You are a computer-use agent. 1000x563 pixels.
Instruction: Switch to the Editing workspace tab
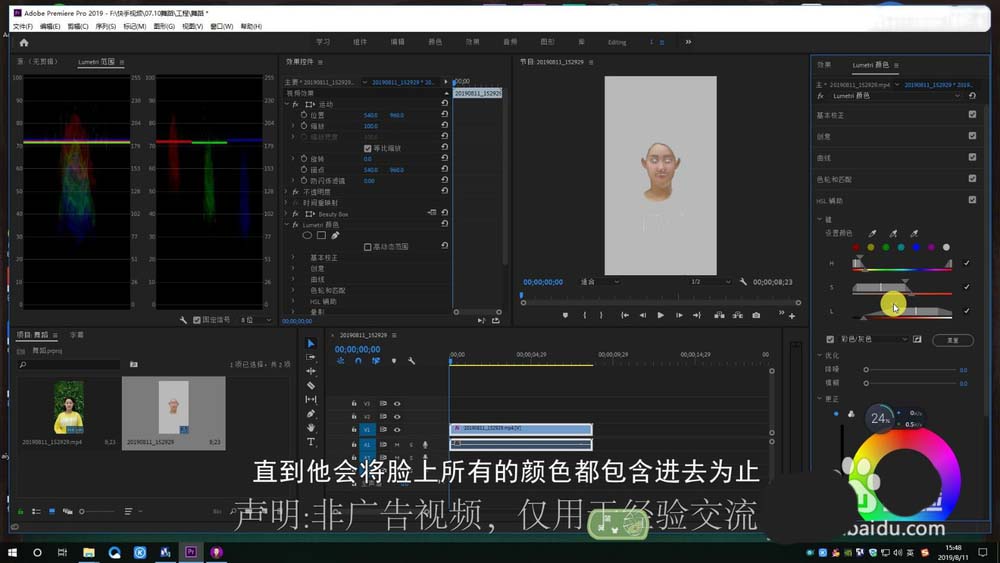pos(617,42)
